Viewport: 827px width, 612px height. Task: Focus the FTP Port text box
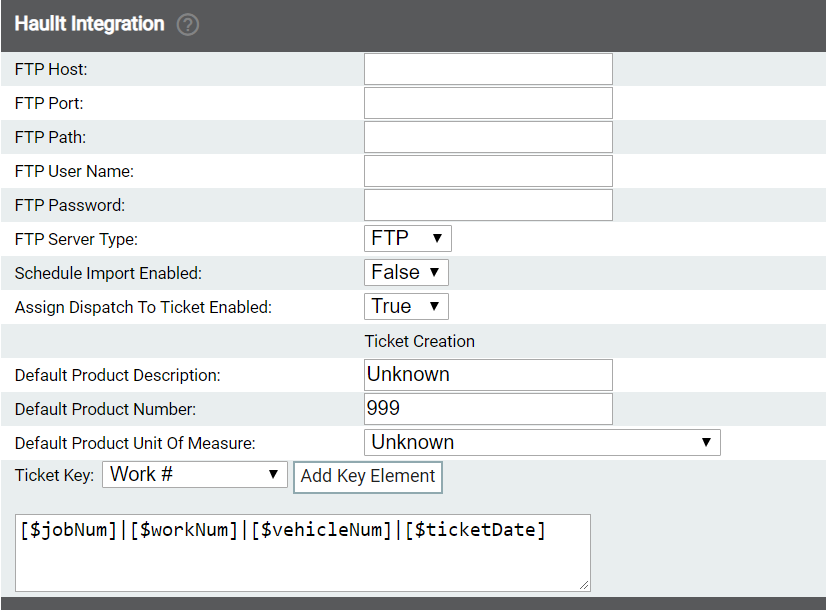(488, 103)
